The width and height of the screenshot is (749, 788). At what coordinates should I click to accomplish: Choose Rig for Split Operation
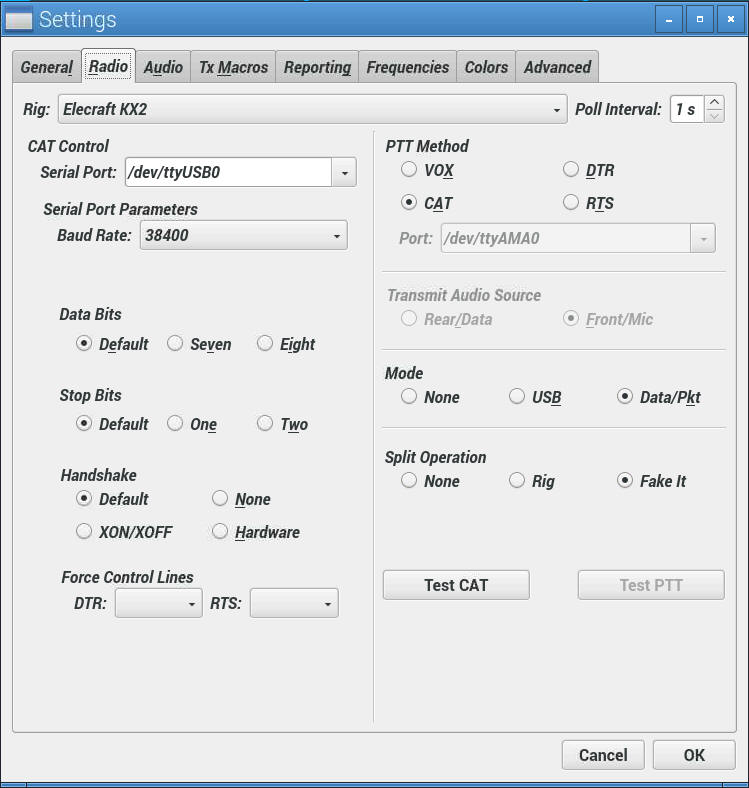tap(517, 481)
